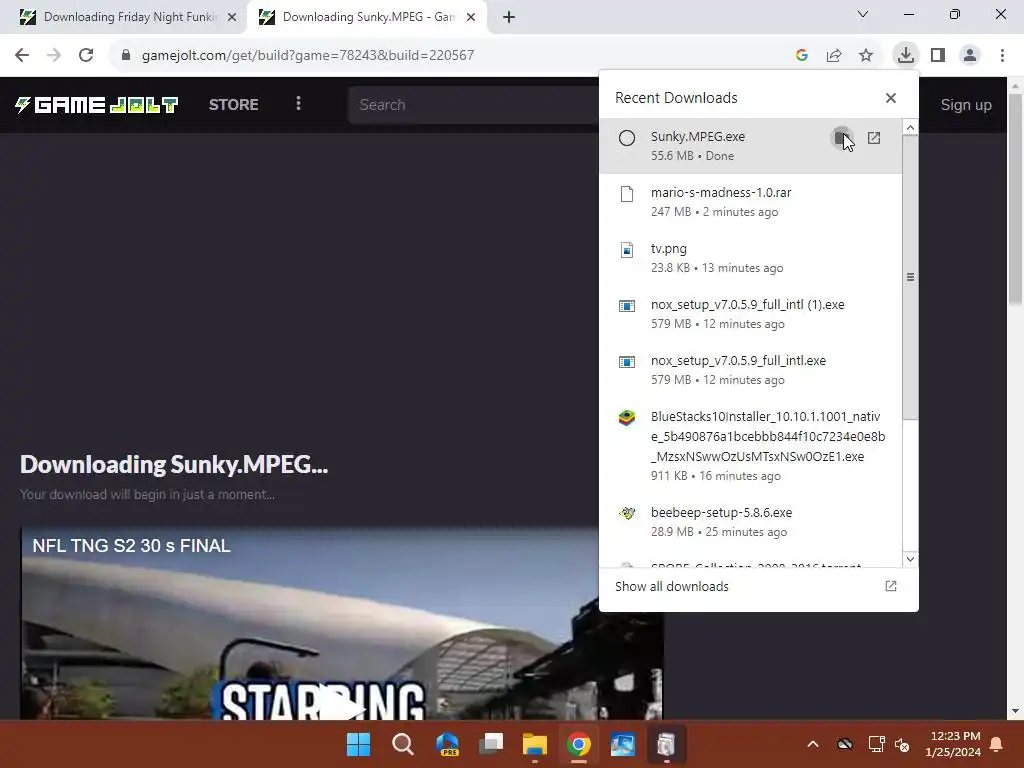Click the NFL TNG S2 30 s FINAL title
Screen dimensions: 1024x768
[x=131, y=546]
